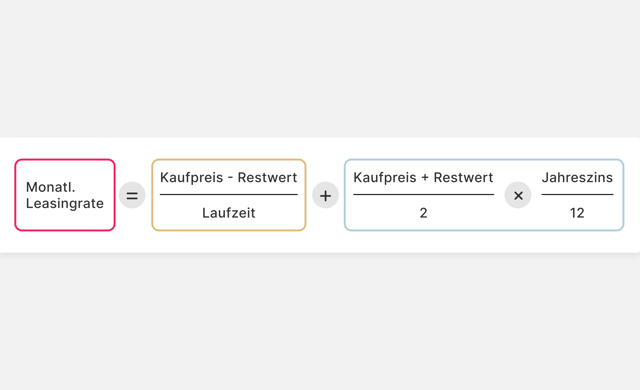Select the blue interest formula box

tap(484, 195)
